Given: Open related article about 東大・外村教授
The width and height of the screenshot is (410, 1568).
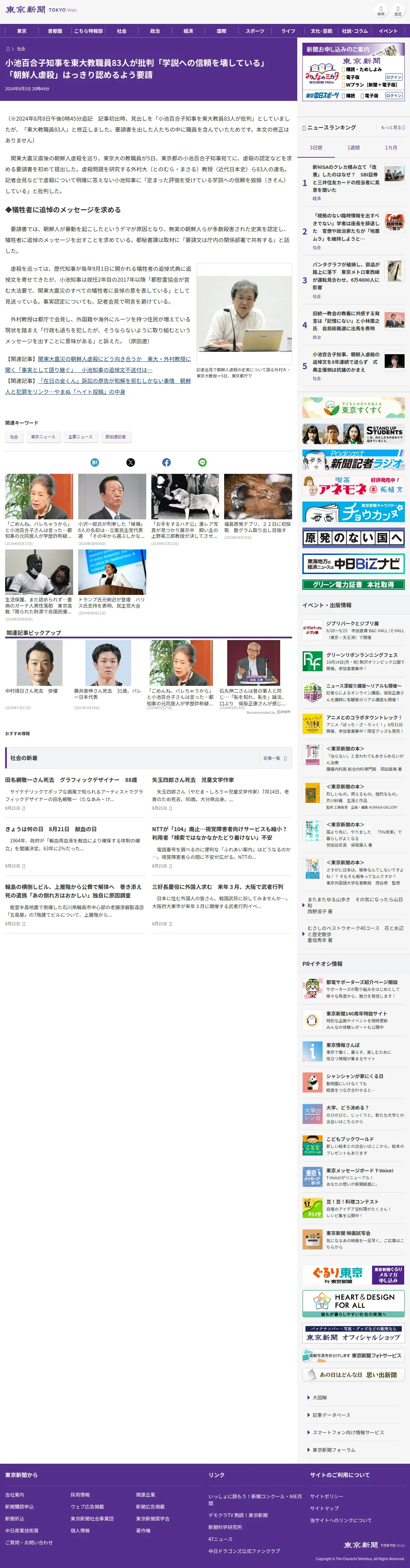Looking at the screenshot, I should 97,364.
